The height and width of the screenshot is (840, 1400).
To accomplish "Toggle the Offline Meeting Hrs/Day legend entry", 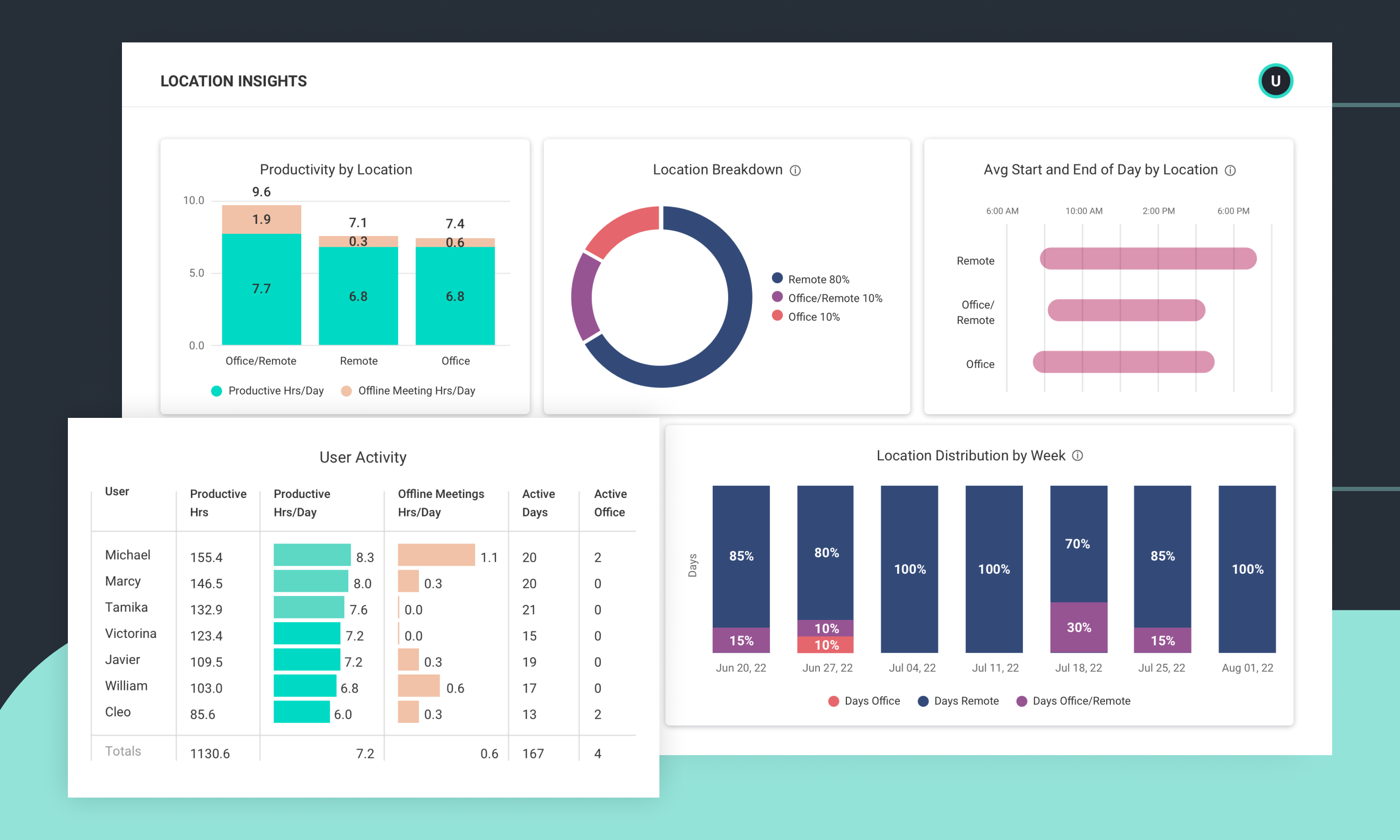I will click(x=347, y=390).
